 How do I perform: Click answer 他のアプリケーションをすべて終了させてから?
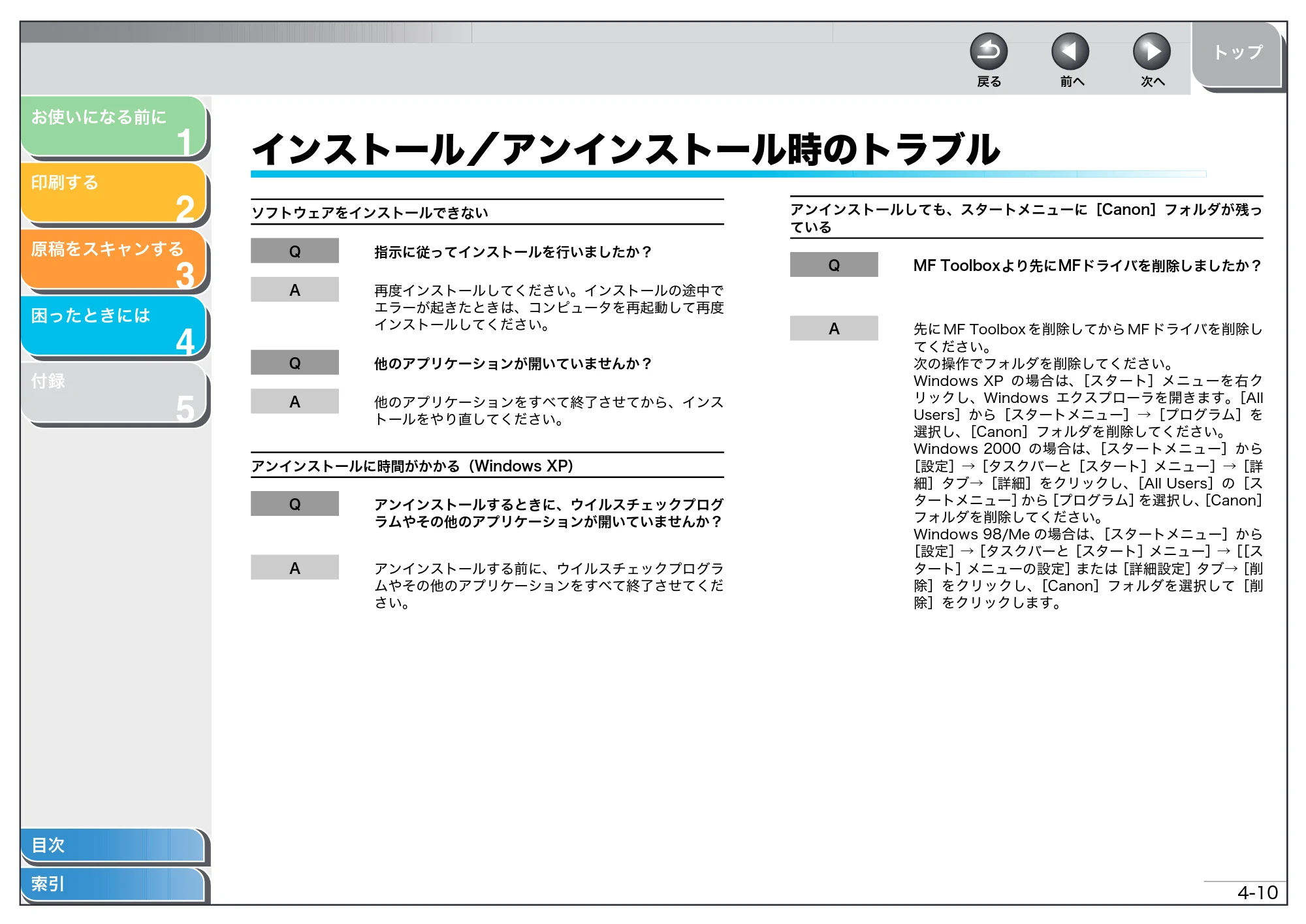pyautogui.click(x=549, y=411)
